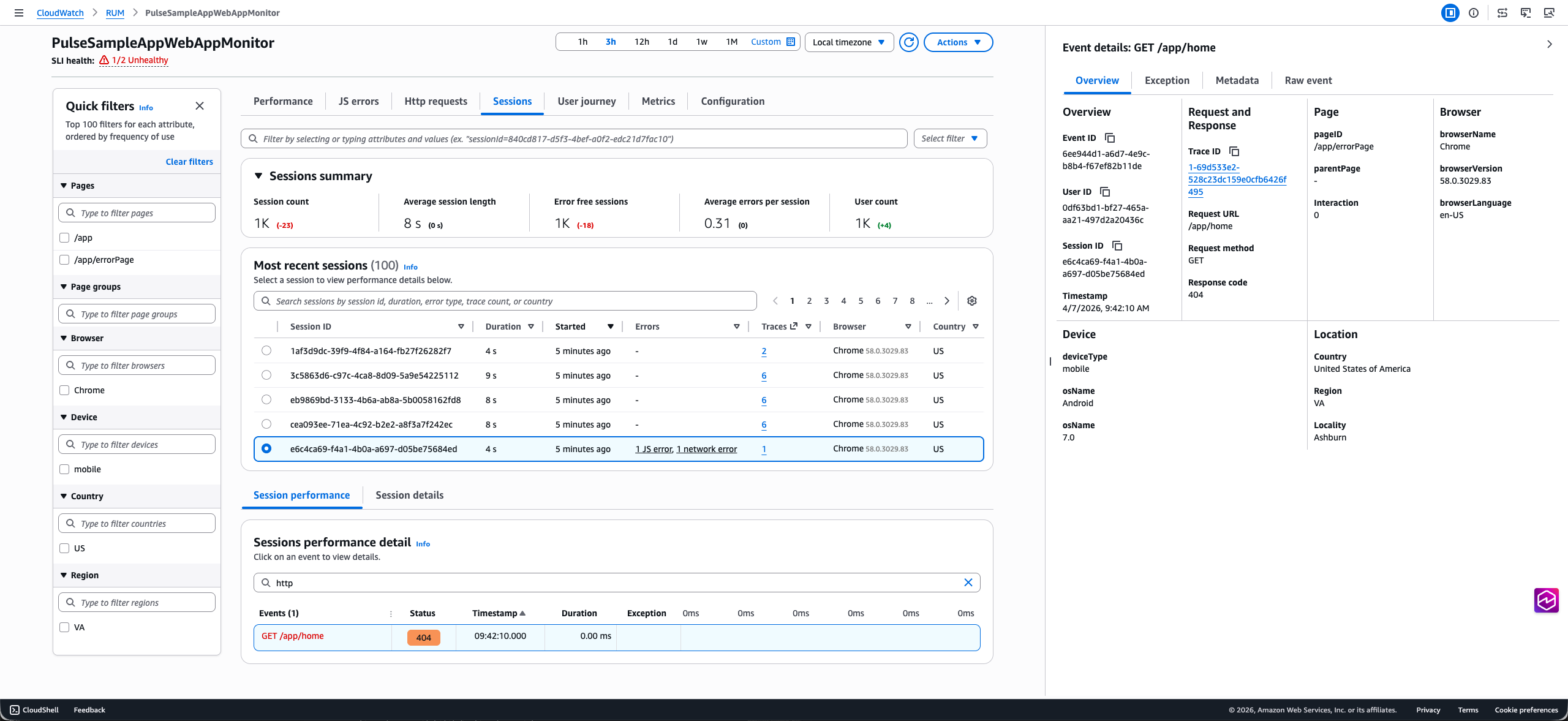This screenshot has width=1568, height=721.
Task: Open custom time range calendar icon
Action: pyautogui.click(x=791, y=42)
